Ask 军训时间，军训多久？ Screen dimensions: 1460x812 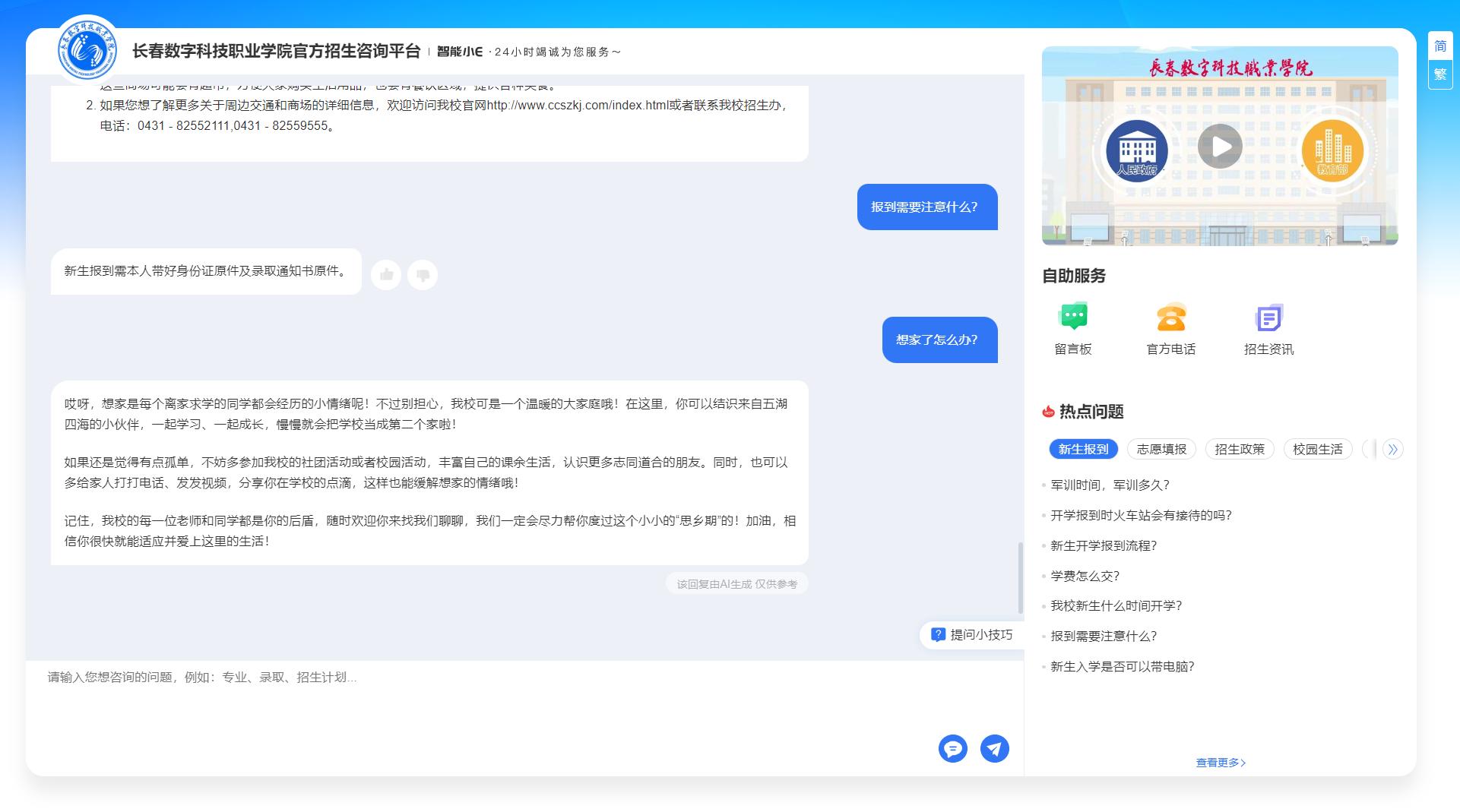coord(1110,485)
